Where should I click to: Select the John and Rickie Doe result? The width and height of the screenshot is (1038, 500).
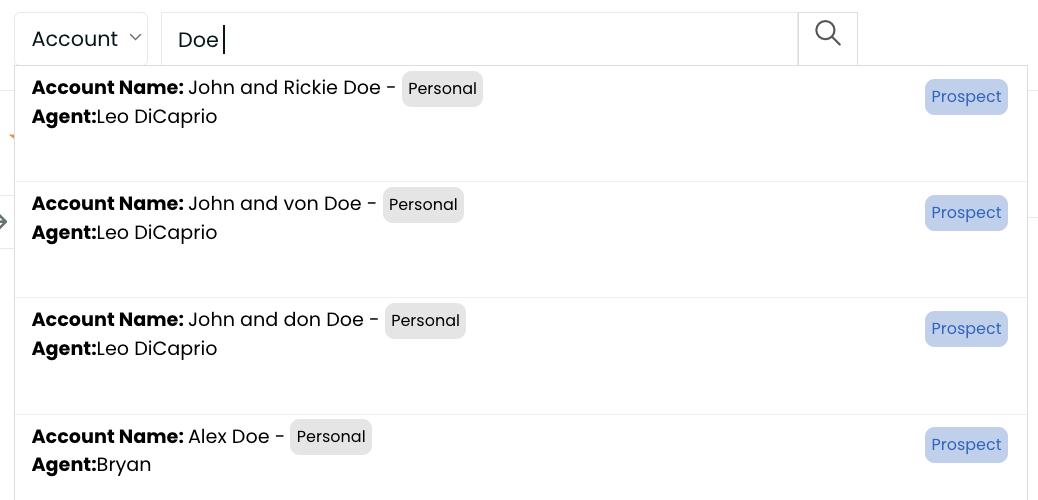click(x=521, y=124)
